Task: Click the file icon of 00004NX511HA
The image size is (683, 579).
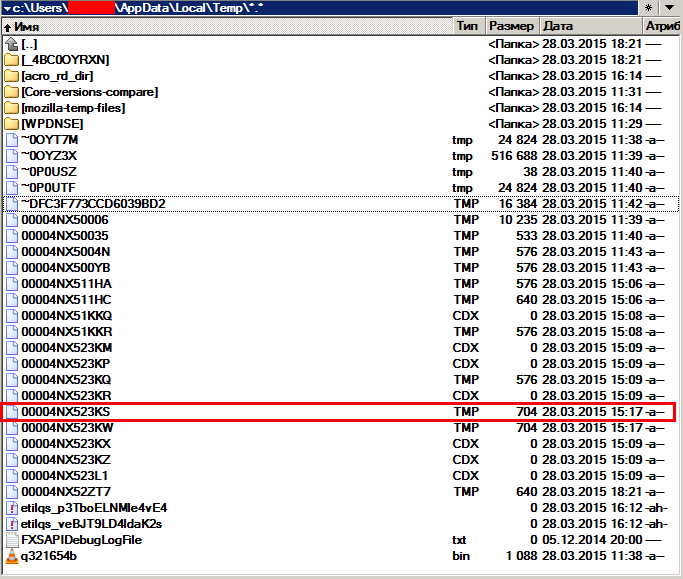Action: 12,284
